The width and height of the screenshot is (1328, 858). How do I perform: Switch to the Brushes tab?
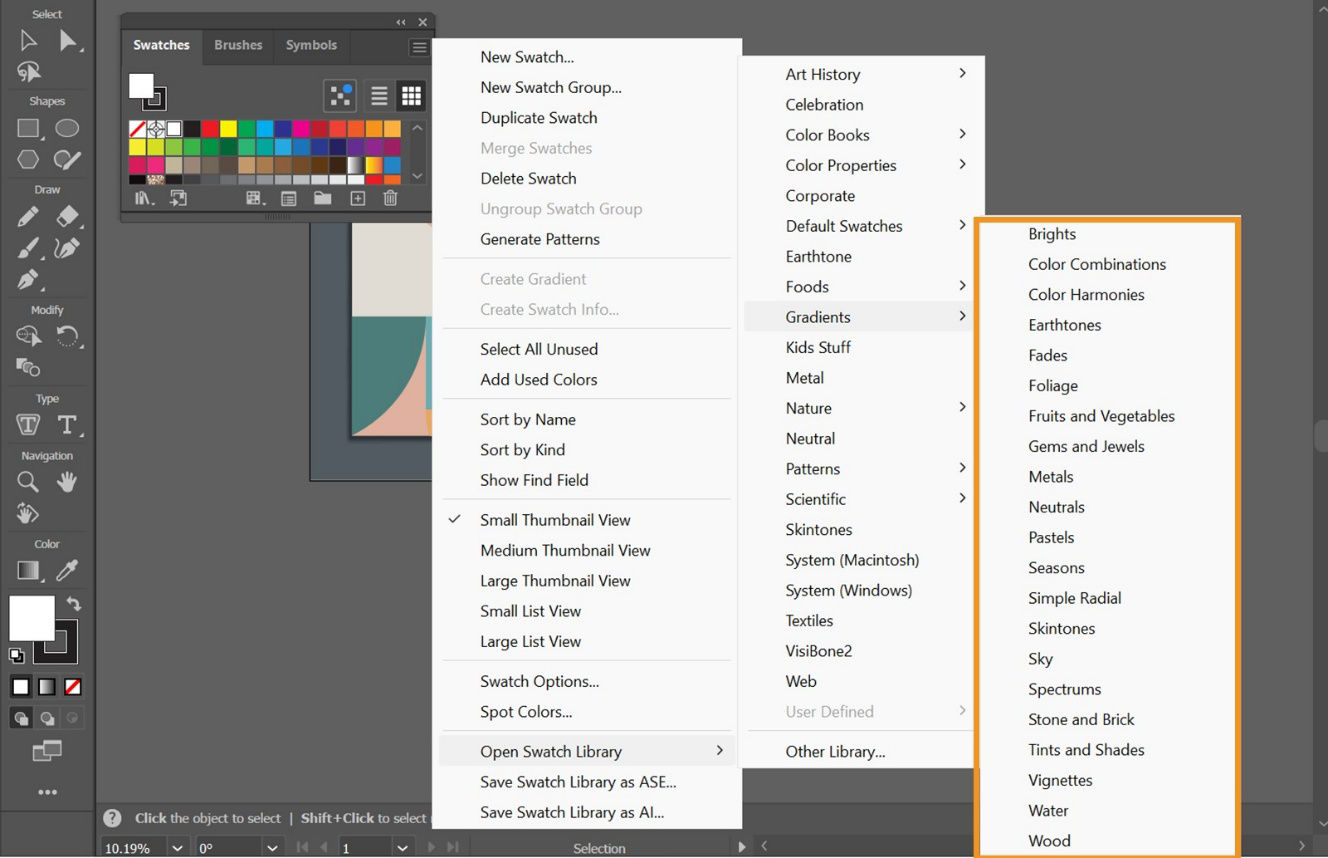(237, 45)
